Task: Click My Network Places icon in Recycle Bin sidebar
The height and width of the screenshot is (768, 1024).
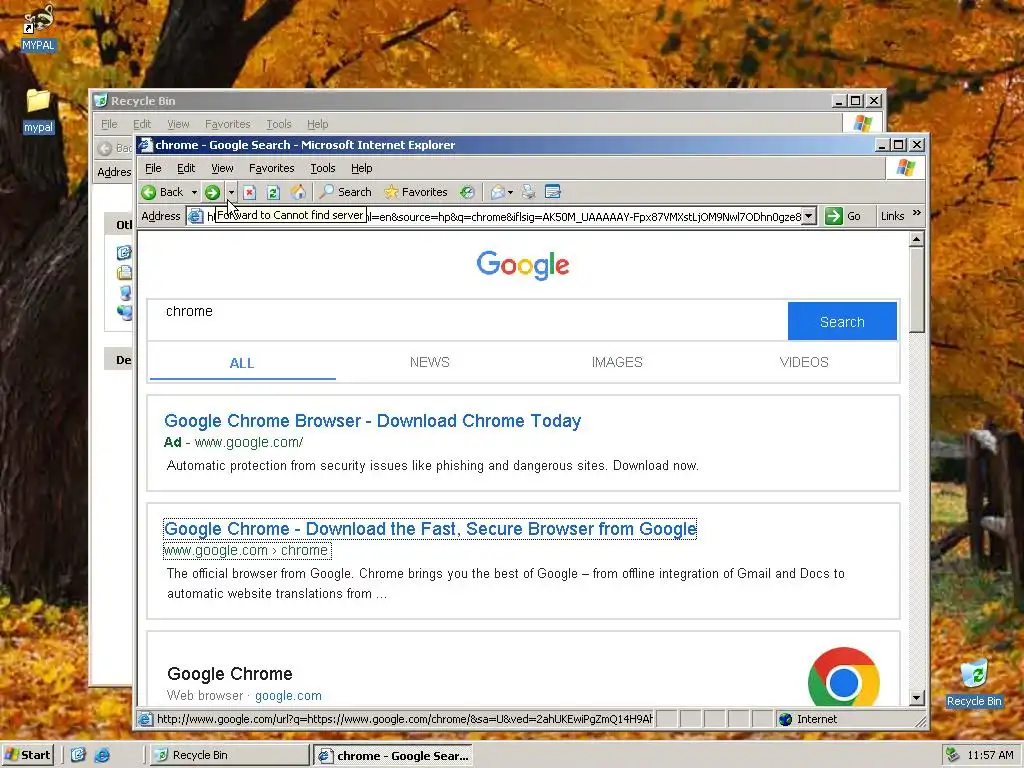Action: pos(124,313)
